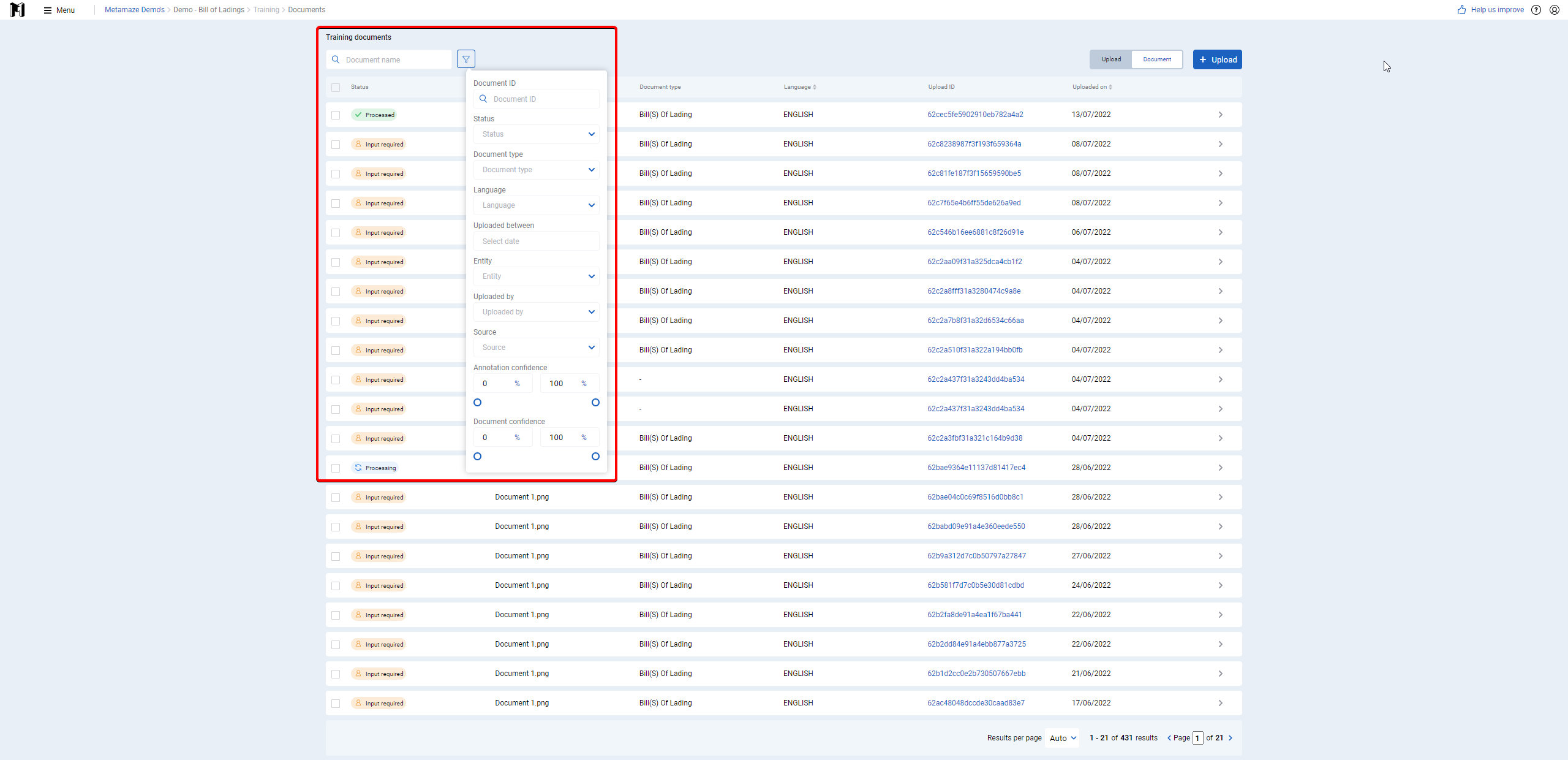
Task: Grab Document confidence maximum slider handle
Action: (595, 457)
